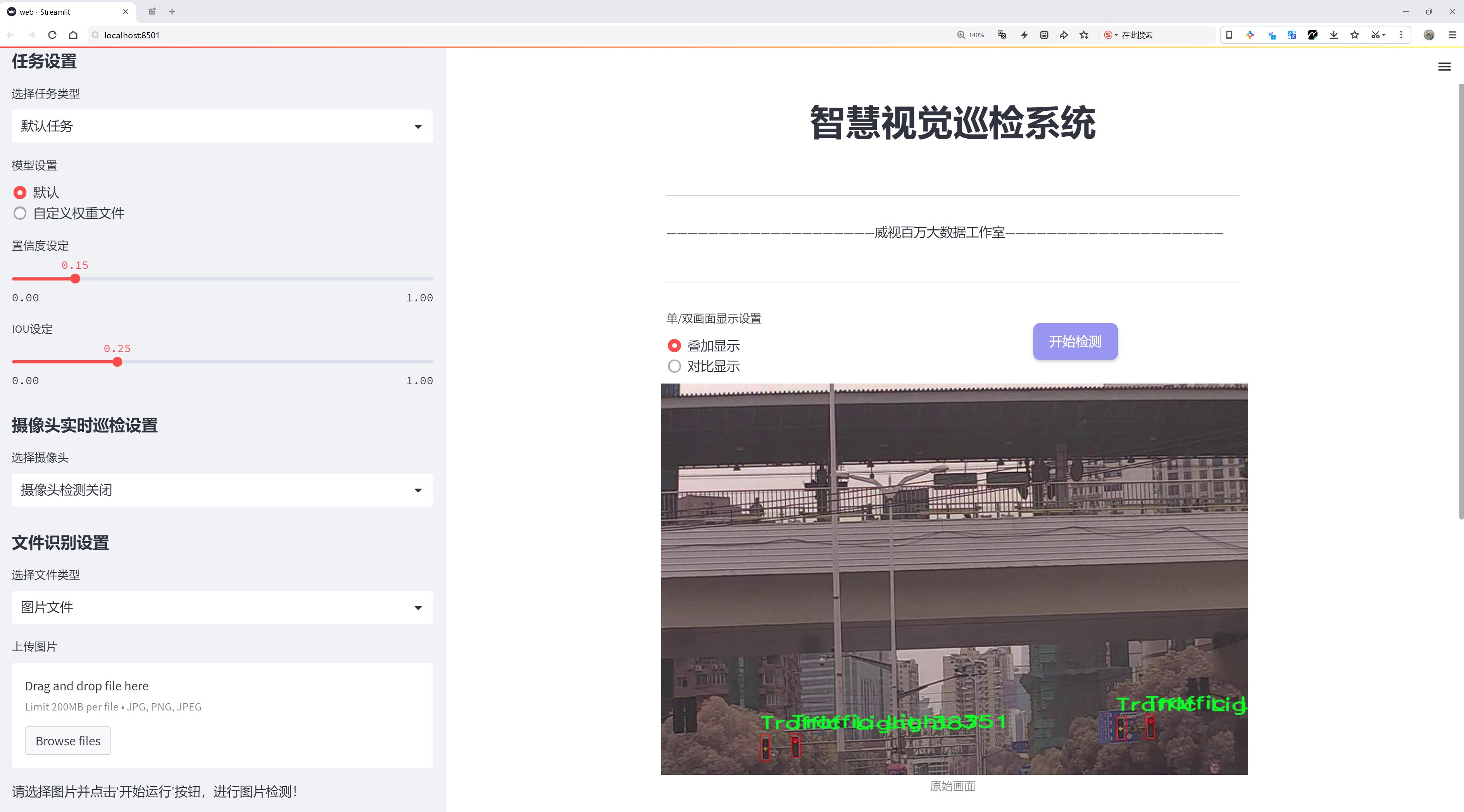Image resolution: width=1464 pixels, height=812 pixels.
Task: Open a new browser tab
Action: coord(172,11)
